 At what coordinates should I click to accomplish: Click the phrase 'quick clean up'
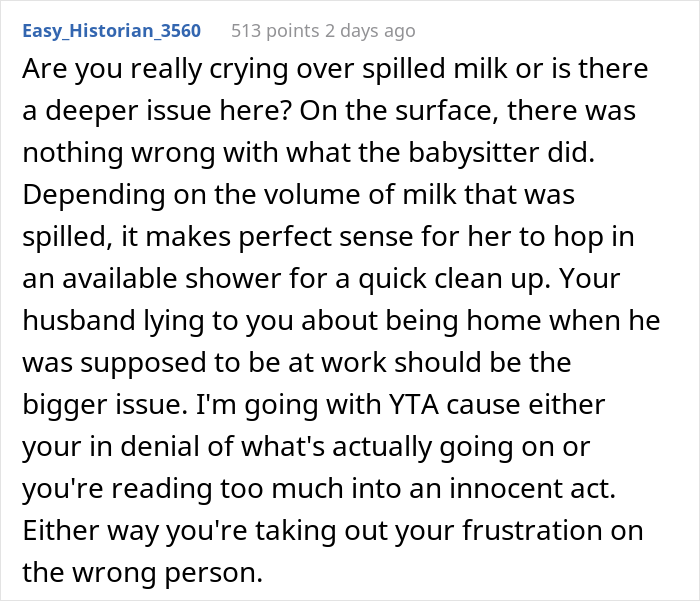[x=454, y=279]
